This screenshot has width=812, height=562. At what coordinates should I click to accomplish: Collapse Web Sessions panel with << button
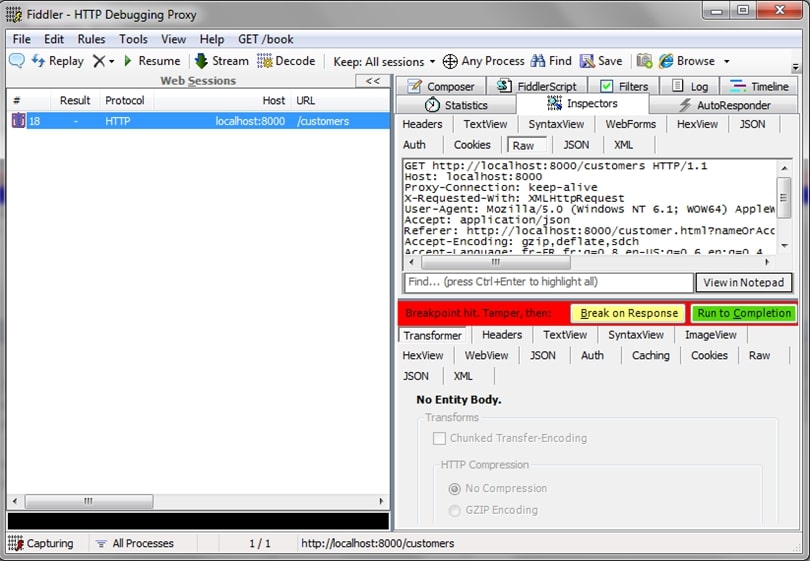(x=373, y=81)
